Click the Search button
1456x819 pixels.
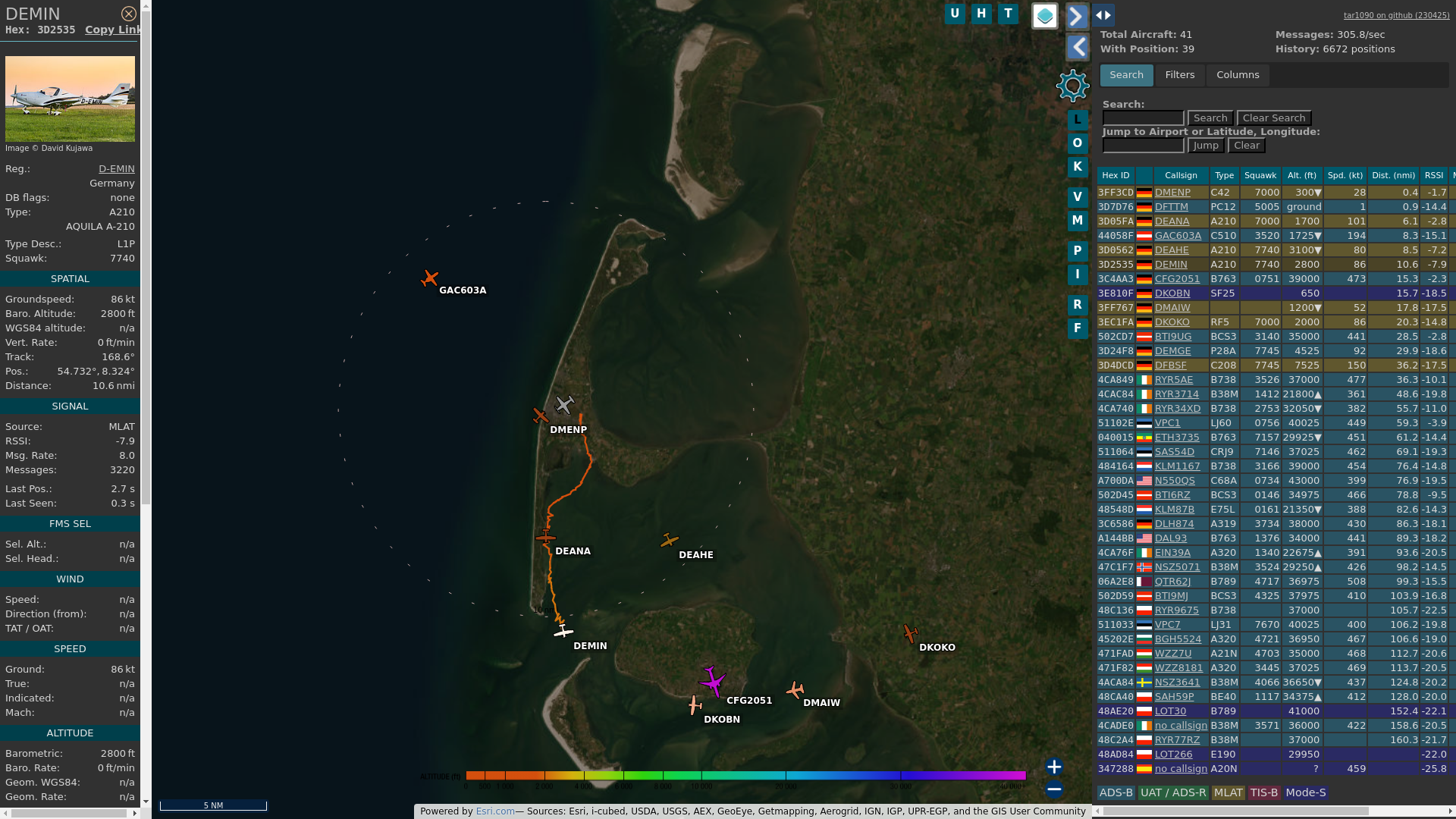(x=1210, y=118)
